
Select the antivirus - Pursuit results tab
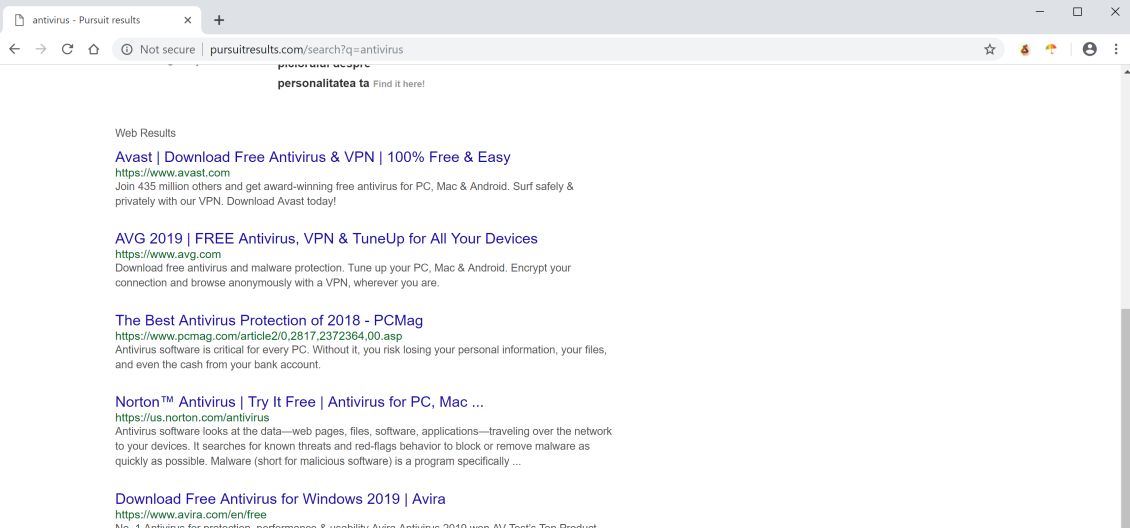pos(101,20)
